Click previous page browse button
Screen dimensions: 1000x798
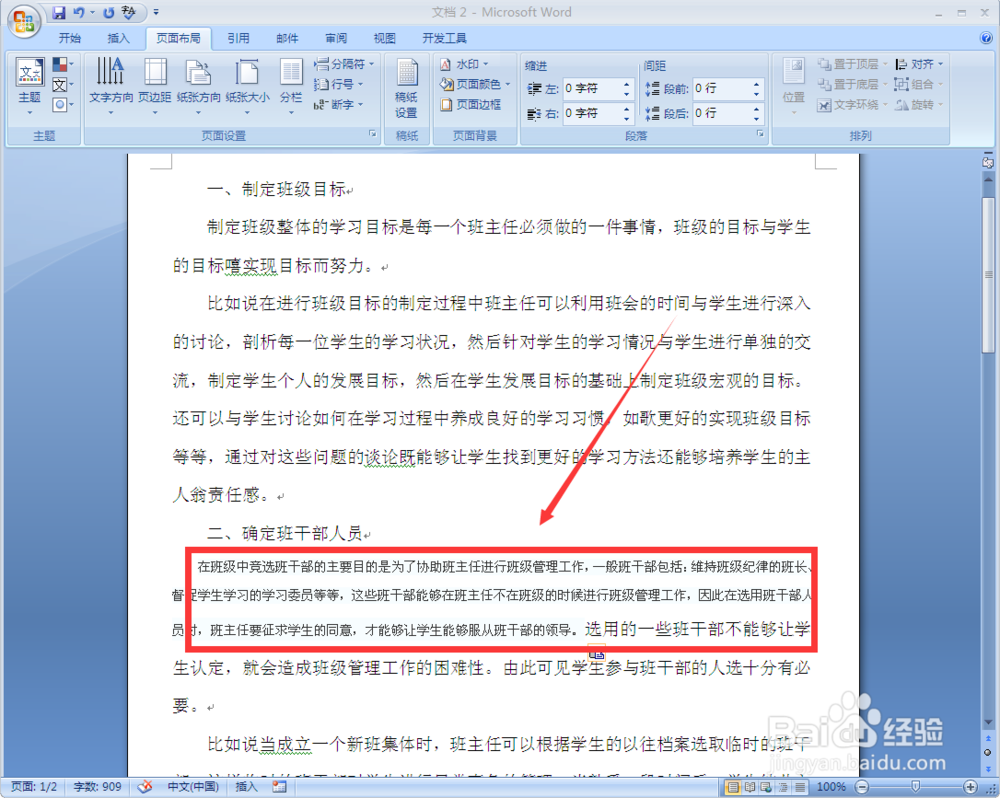point(988,739)
